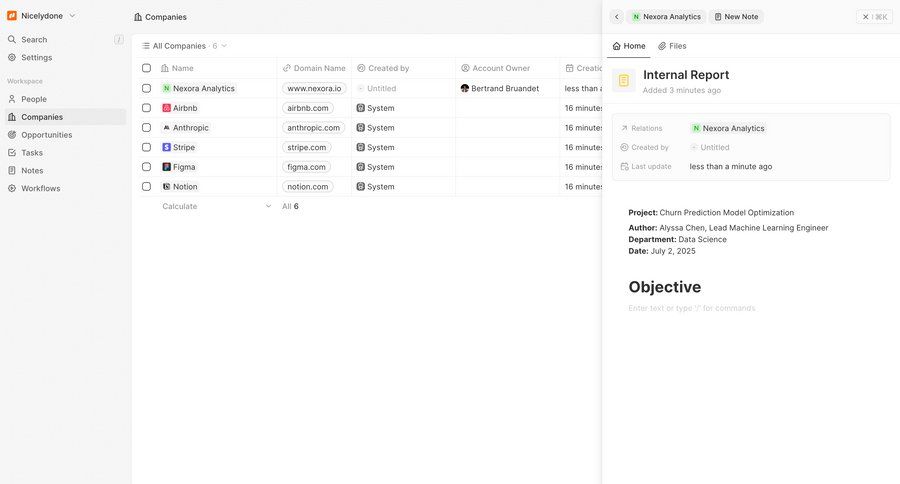The height and width of the screenshot is (484, 900).
Task: Check the Stripe row checkbox
Action: 146,147
